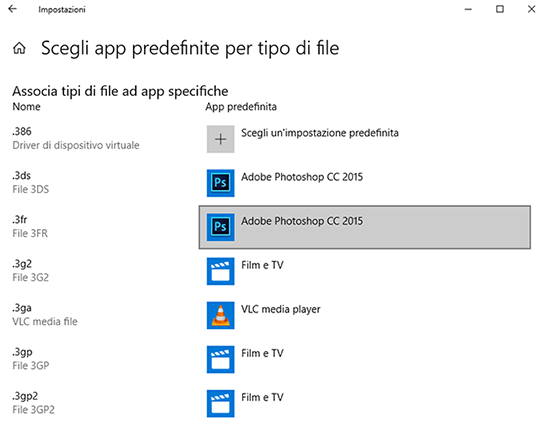The image size is (542, 425).
Task: Select the .3gp2 extension name
Action: coord(25,396)
